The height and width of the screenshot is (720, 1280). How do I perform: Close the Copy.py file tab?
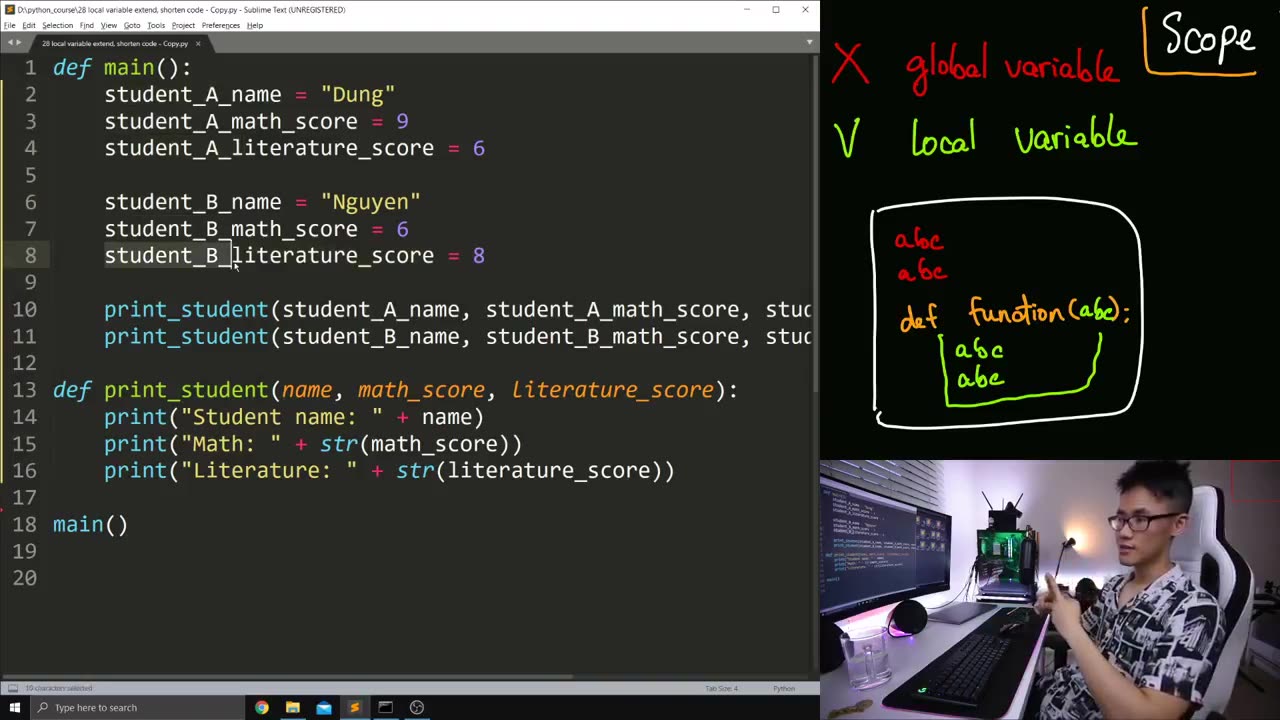coord(197,43)
